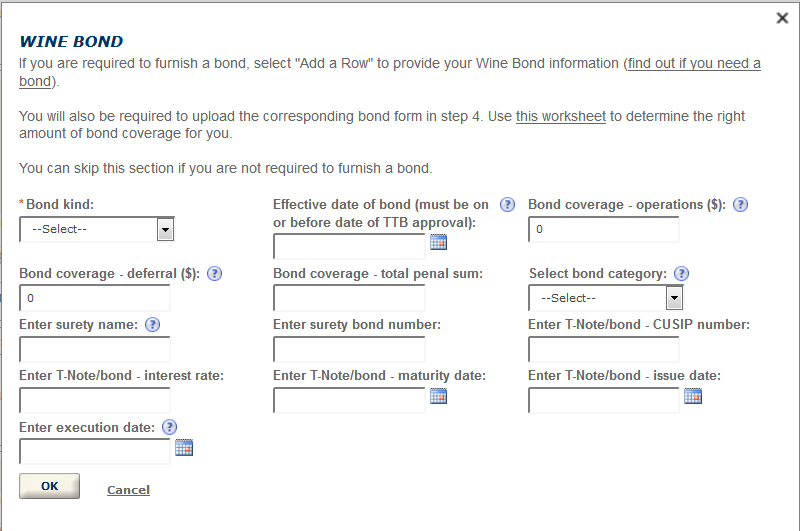Close the Wine Bond dialog

[x=782, y=18]
